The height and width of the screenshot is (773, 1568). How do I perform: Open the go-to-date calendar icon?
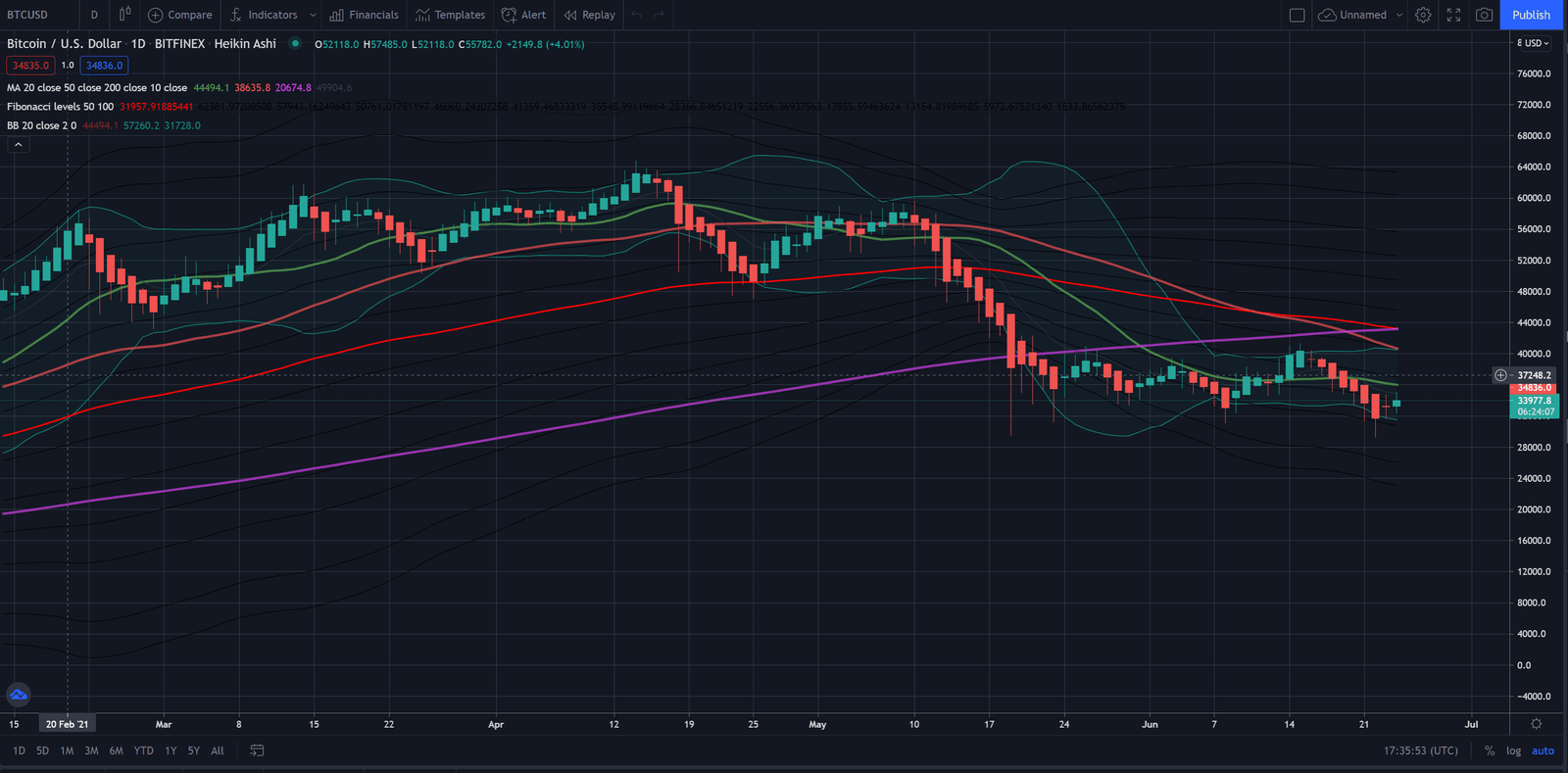(257, 750)
